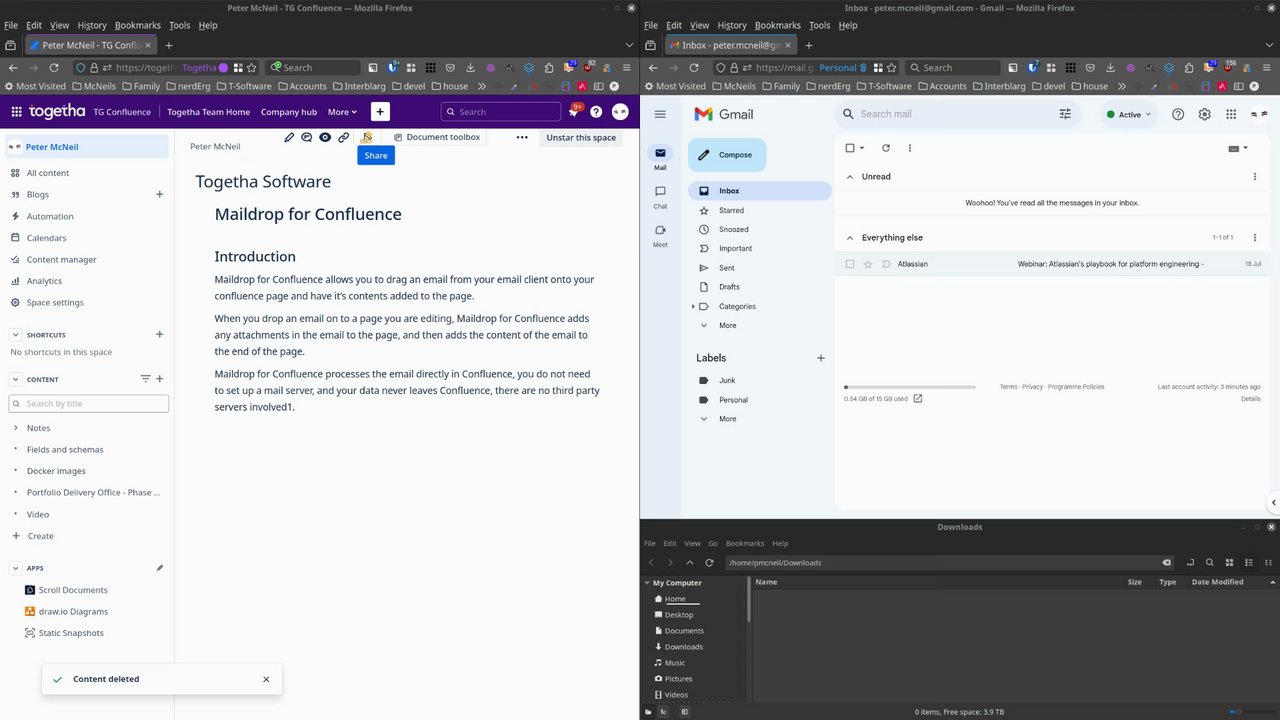Collapse the Unread section in Gmail

tap(850, 177)
